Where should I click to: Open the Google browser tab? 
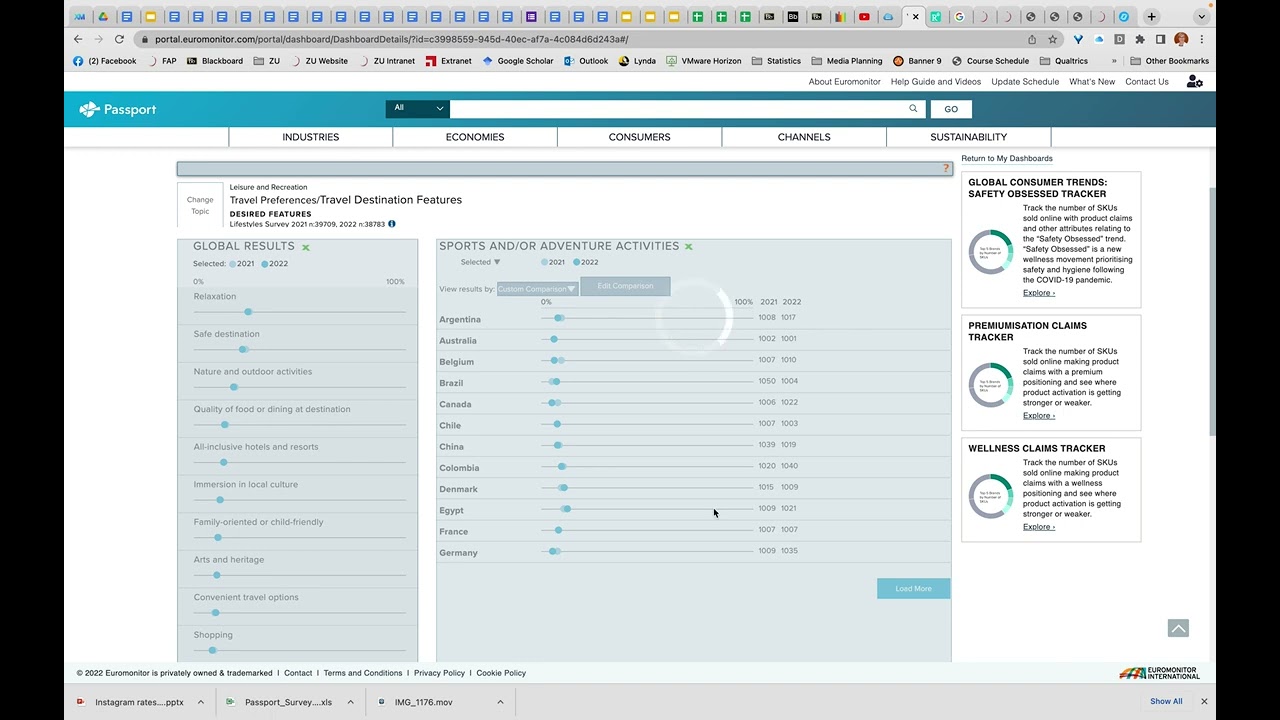pyautogui.click(x=959, y=16)
